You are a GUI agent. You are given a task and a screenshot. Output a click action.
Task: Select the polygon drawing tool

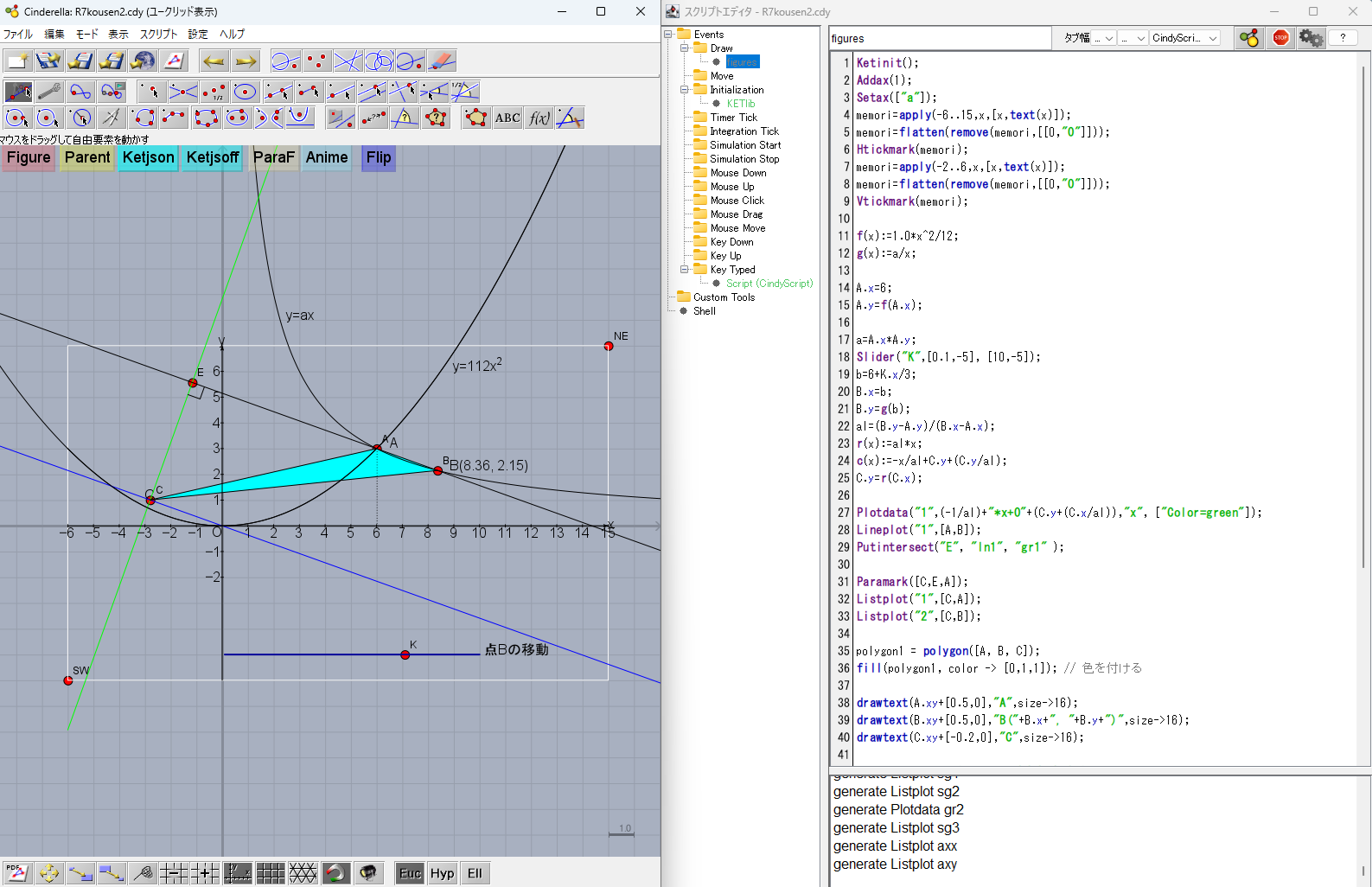pyautogui.click(x=475, y=118)
